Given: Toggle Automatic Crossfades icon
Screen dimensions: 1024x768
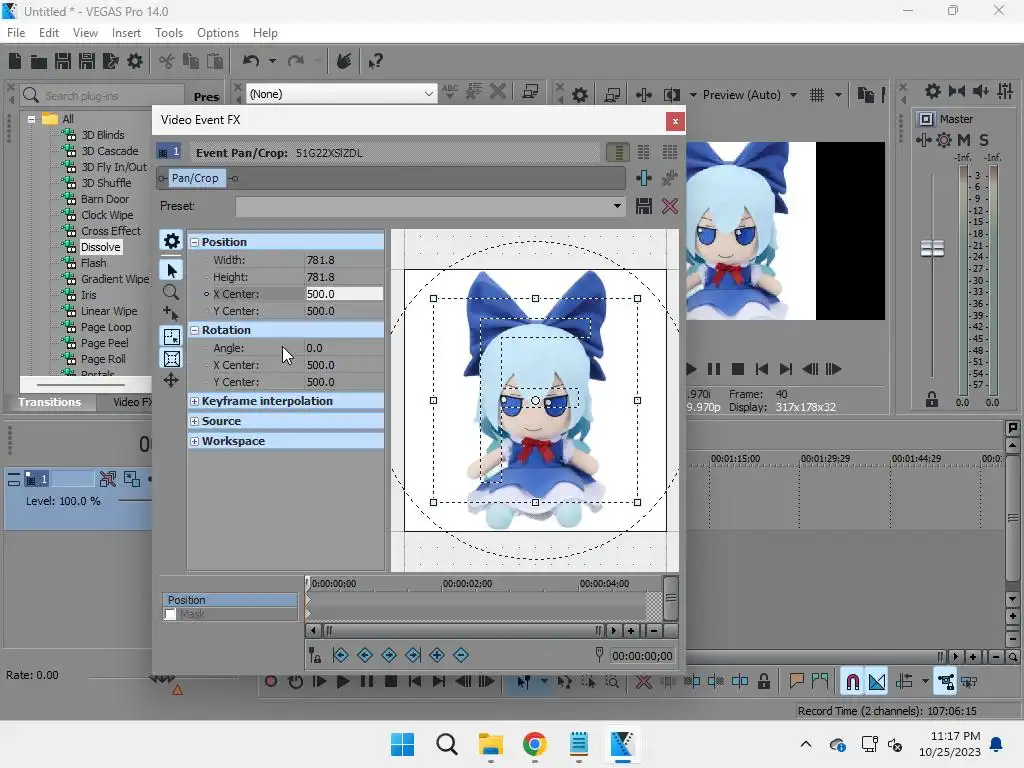Looking at the screenshot, I should pyautogui.click(x=877, y=682).
